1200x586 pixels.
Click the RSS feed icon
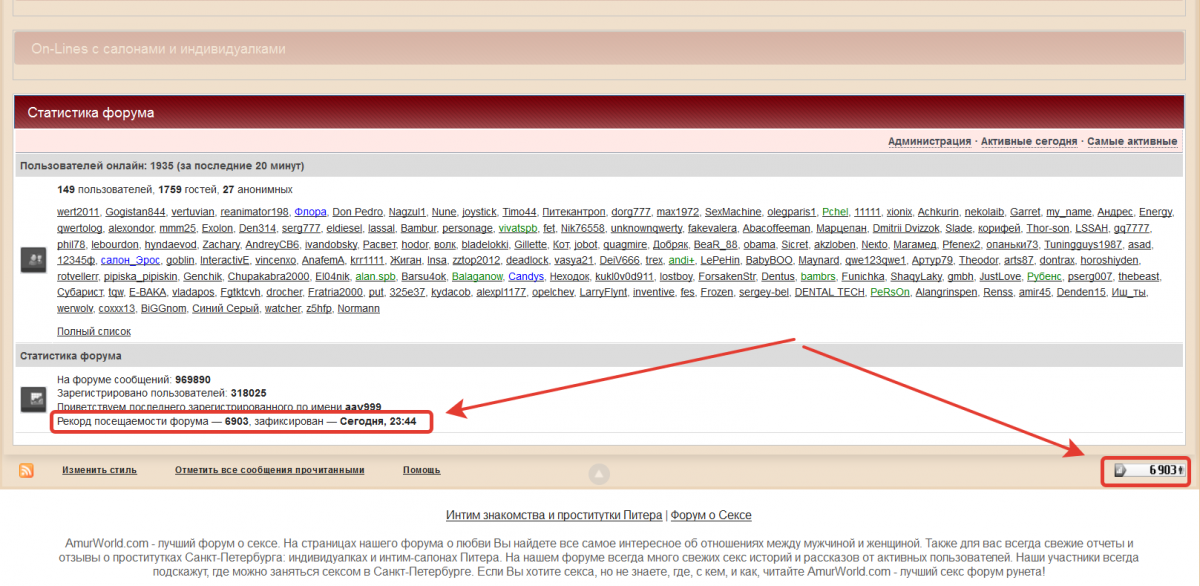[26, 470]
